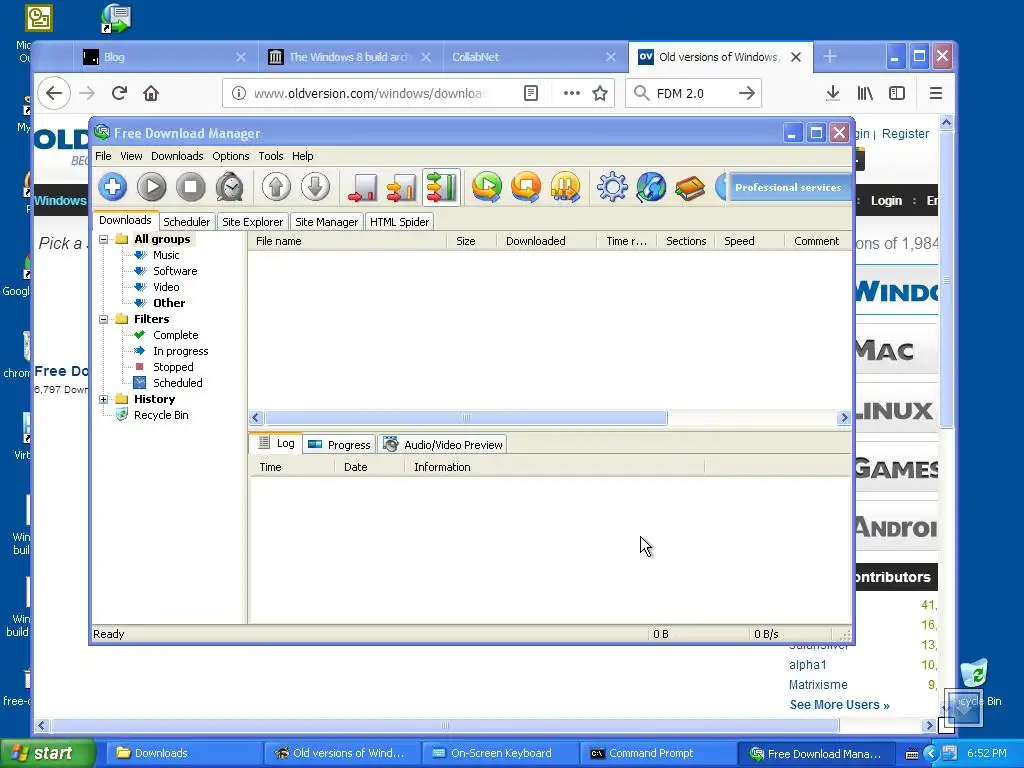1024x768 pixels.
Task: Click the Register link on the webpage
Action: (905, 134)
